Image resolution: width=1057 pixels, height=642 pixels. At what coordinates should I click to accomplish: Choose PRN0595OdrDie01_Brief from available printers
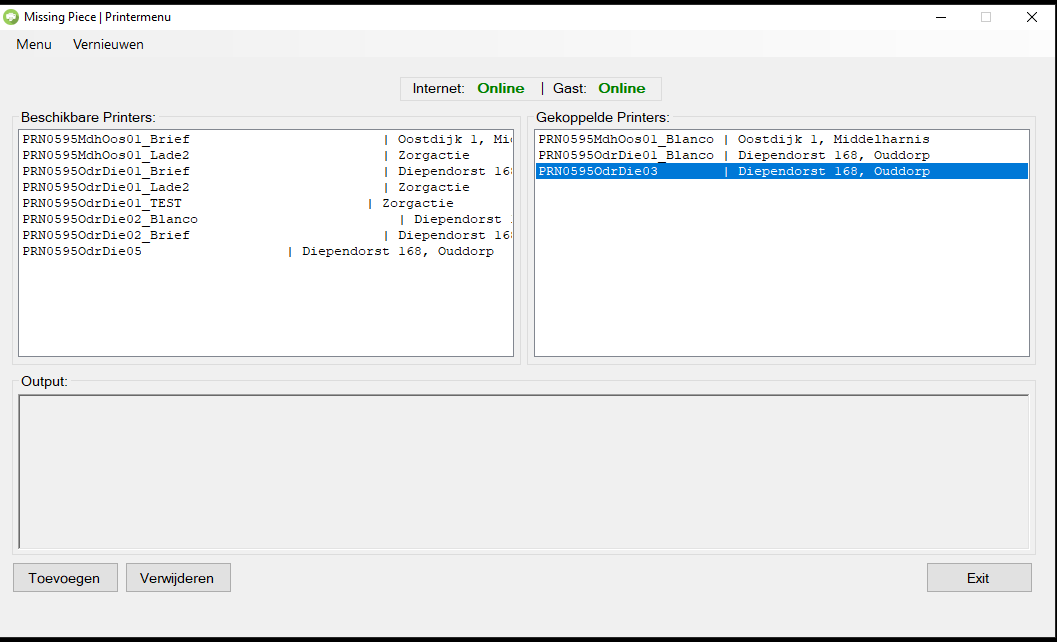[x=106, y=172]
